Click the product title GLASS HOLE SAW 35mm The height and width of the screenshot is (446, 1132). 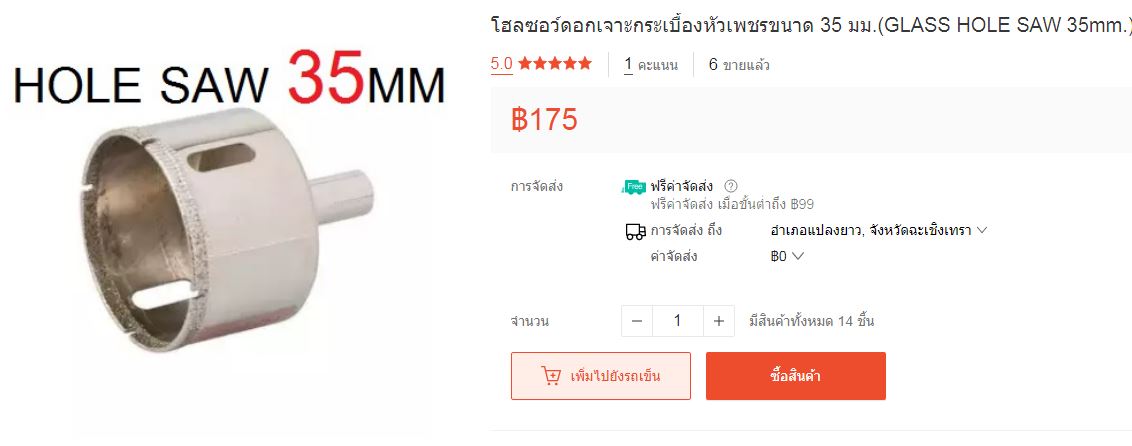pyautogui.click(x=809, y=26)
